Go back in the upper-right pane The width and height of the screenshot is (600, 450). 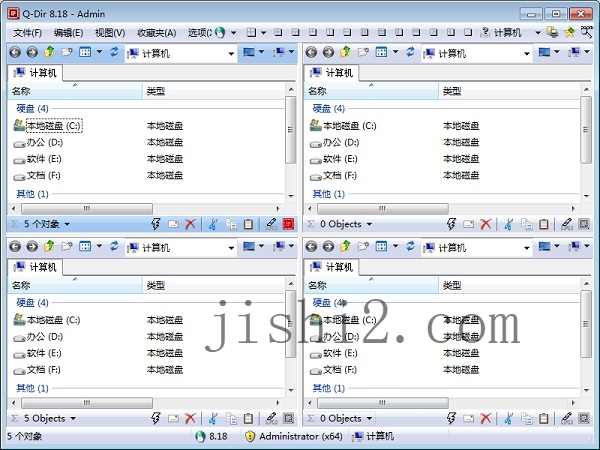coord(311,52)
